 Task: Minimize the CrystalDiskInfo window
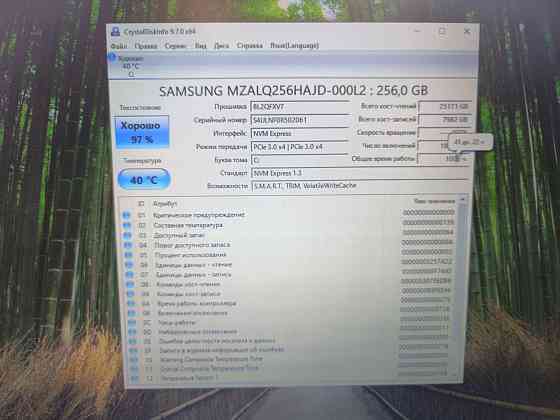point(417,31)
